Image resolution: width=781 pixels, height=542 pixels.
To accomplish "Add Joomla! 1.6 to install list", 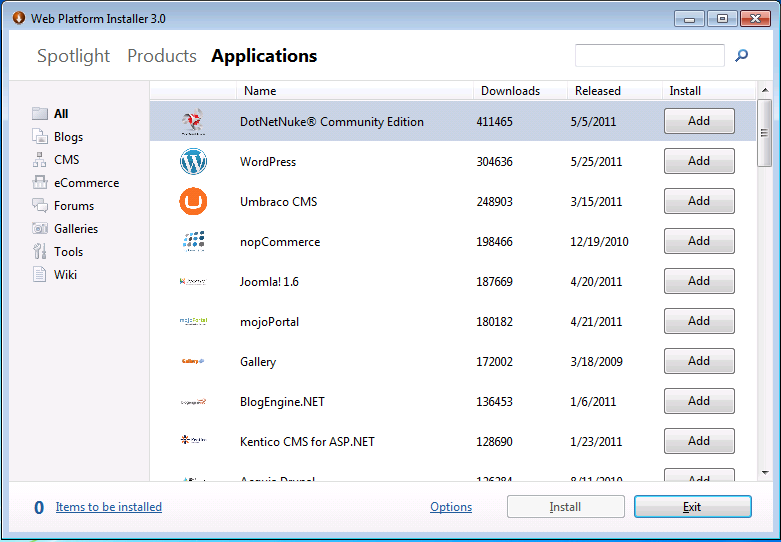I will pos(699,281).
